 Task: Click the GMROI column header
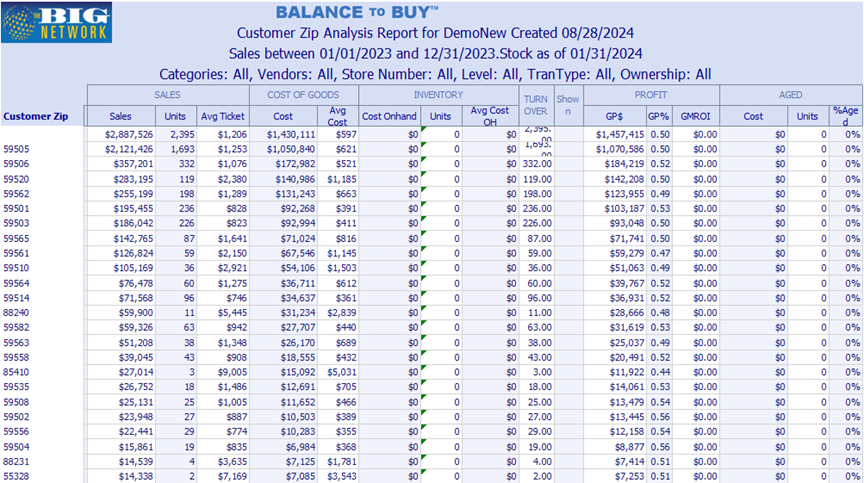pyautogui.click(x=695, y=116)
